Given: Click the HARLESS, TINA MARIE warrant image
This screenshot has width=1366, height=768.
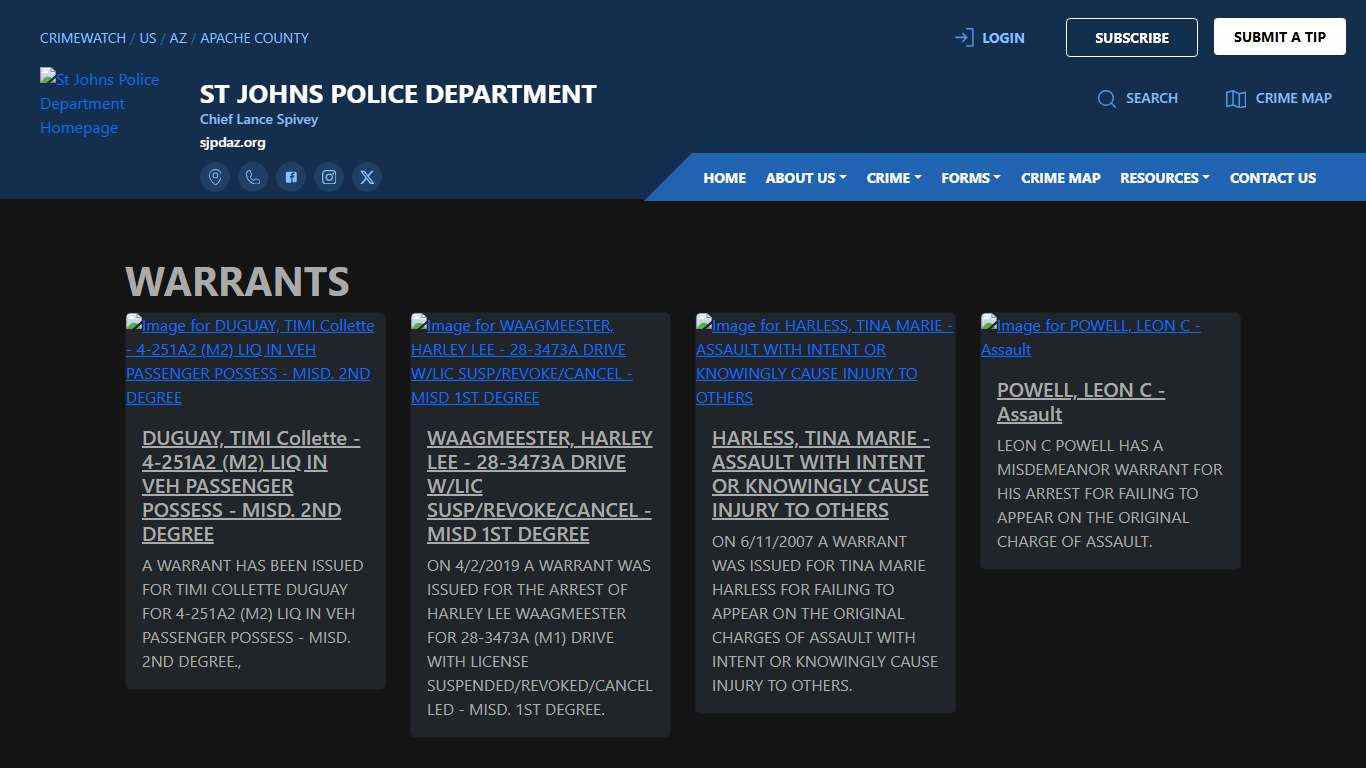Looking at the screenshot, I should coord(824,361).
